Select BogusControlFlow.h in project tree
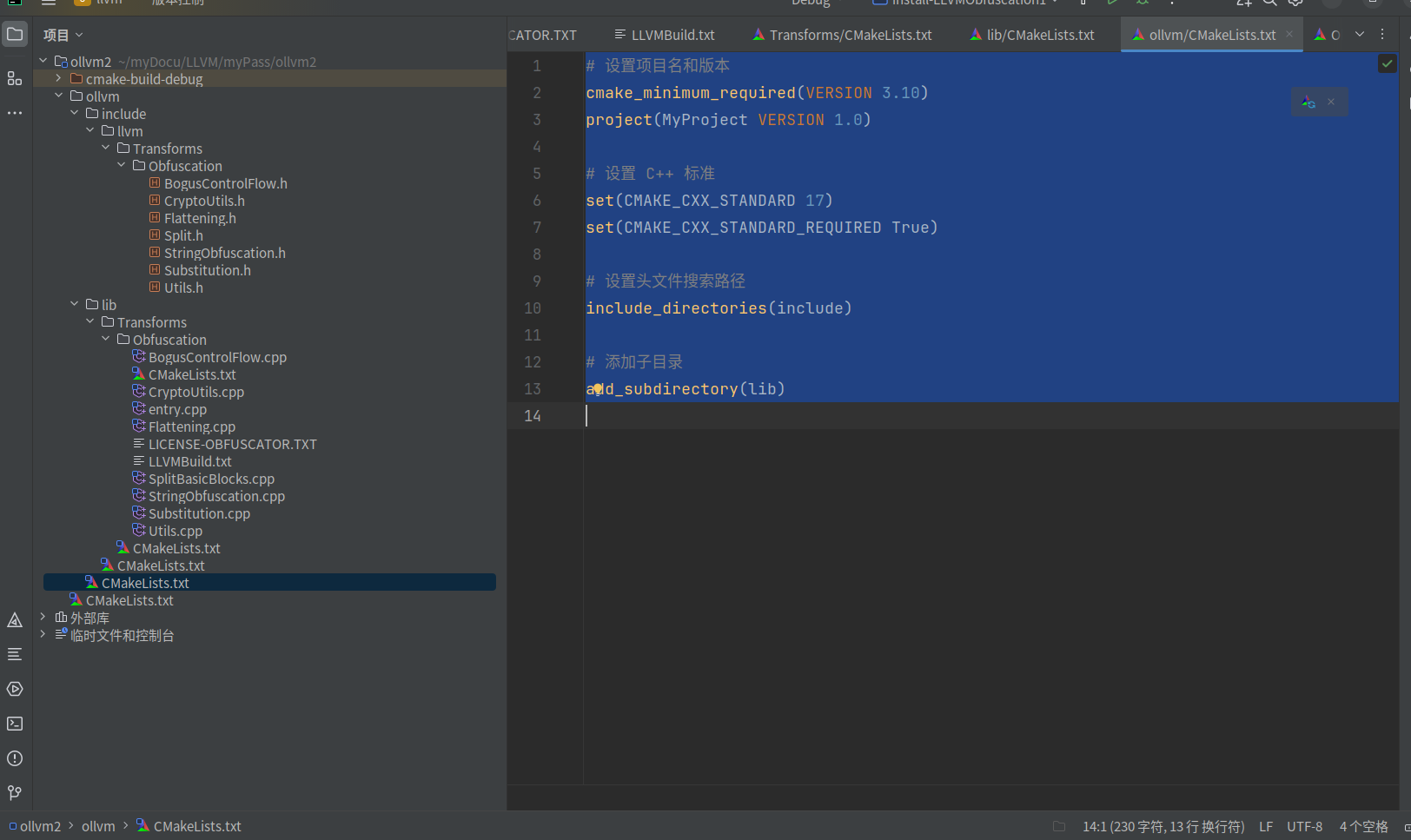Viewport: 1411px width, 840px height. tap(218, 183)
